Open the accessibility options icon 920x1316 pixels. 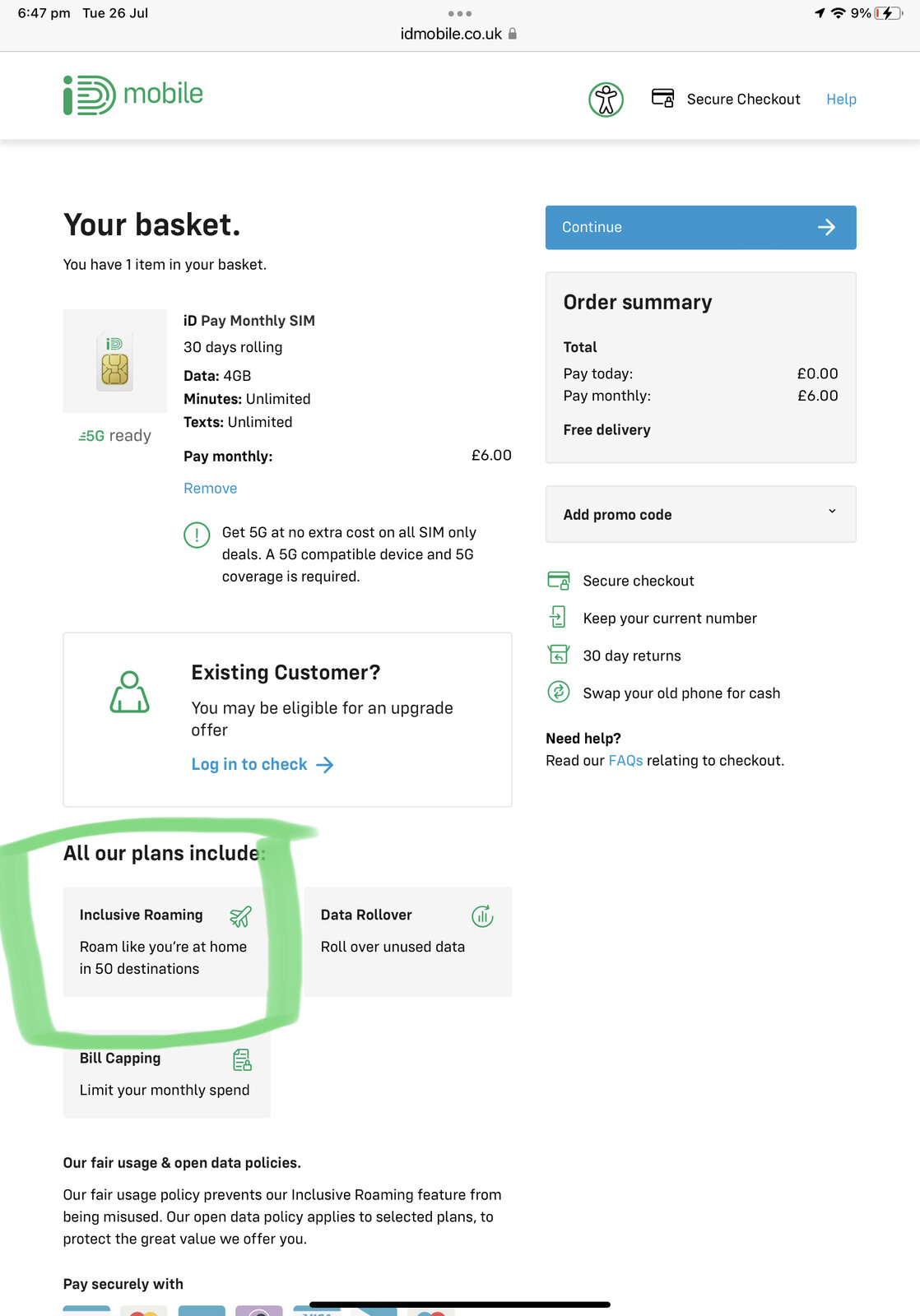tap(606, 100)
